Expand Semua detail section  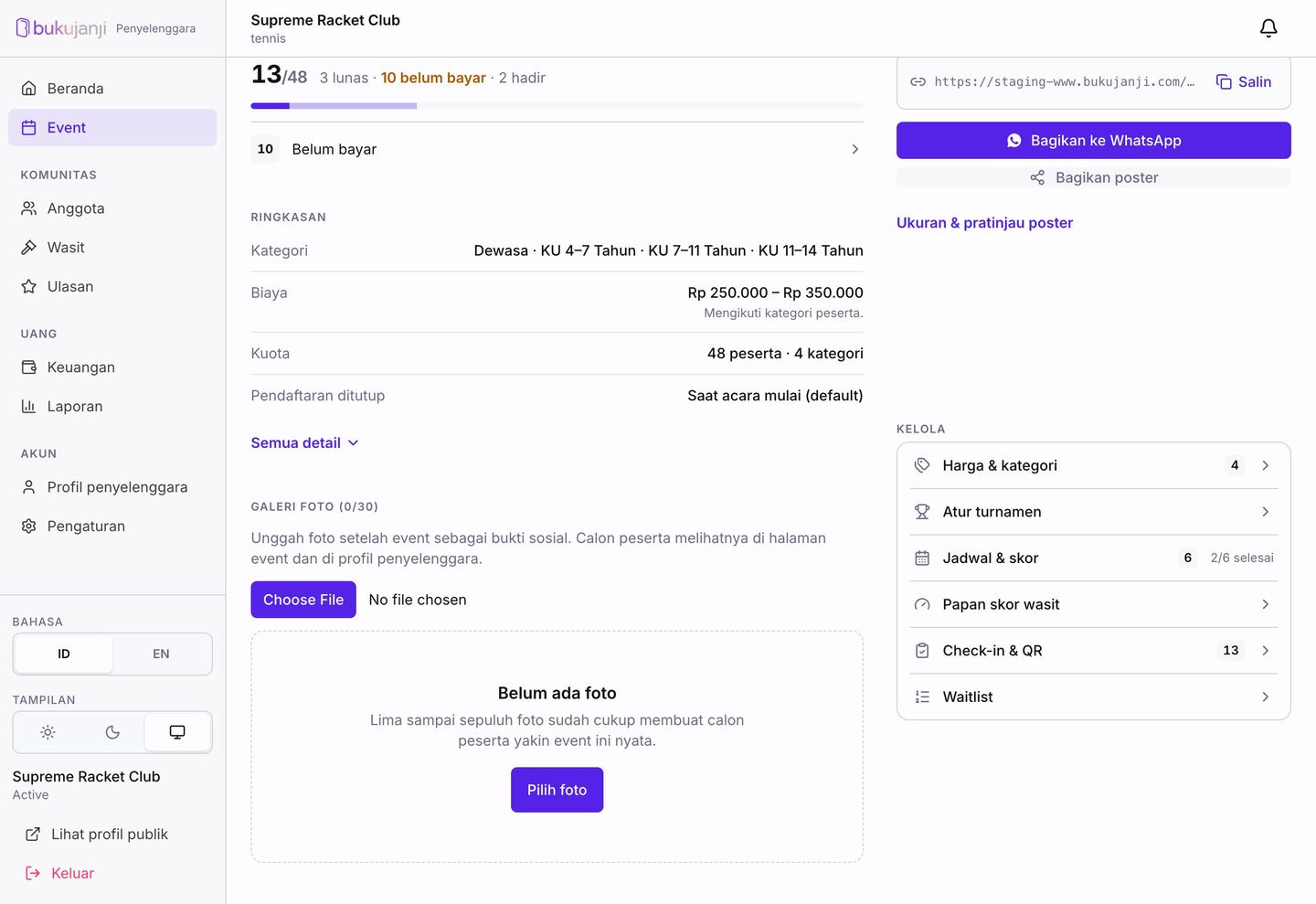(x=305, y=443)
